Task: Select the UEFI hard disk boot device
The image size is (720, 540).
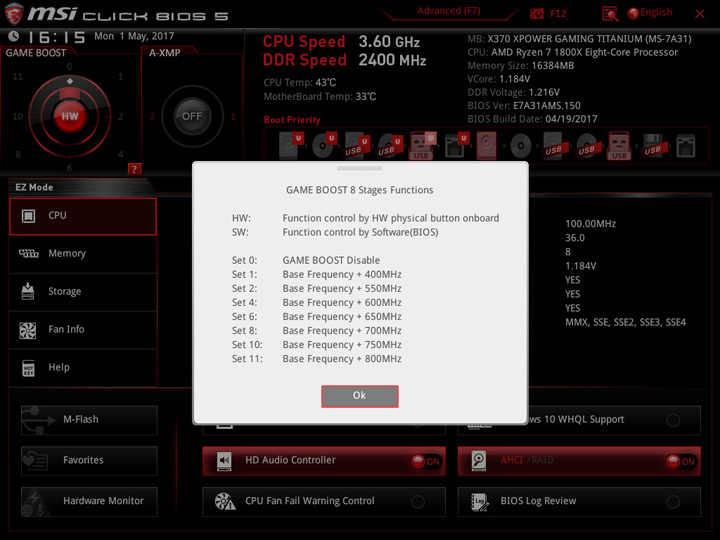Action: 291,145
